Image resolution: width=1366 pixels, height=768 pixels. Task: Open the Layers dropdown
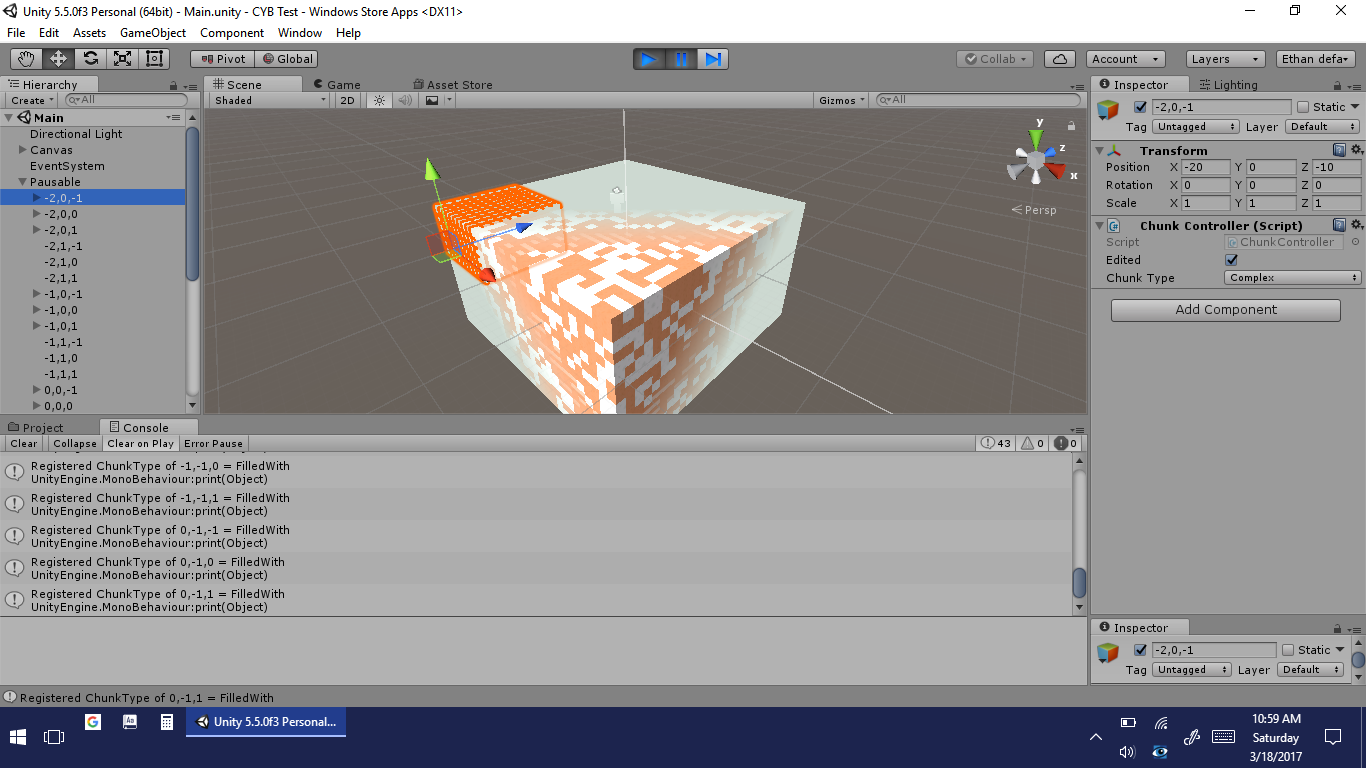pos(1225,59)
